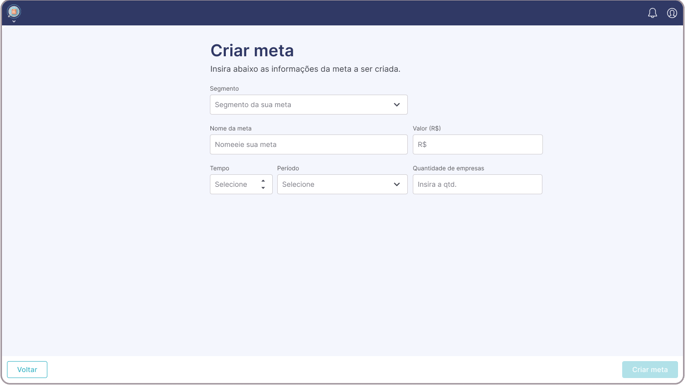Go back with the Voltar button
The width and height of the screenshot is (685, 386).
(27, 369)
